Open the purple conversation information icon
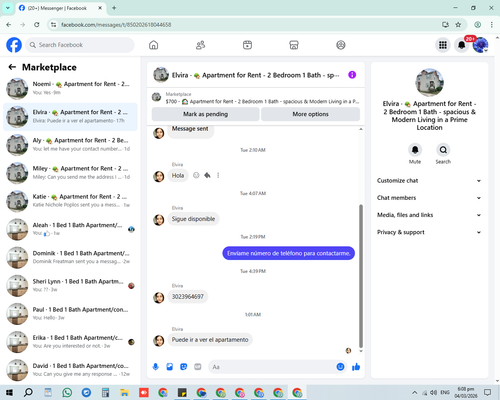 (352, 75)
